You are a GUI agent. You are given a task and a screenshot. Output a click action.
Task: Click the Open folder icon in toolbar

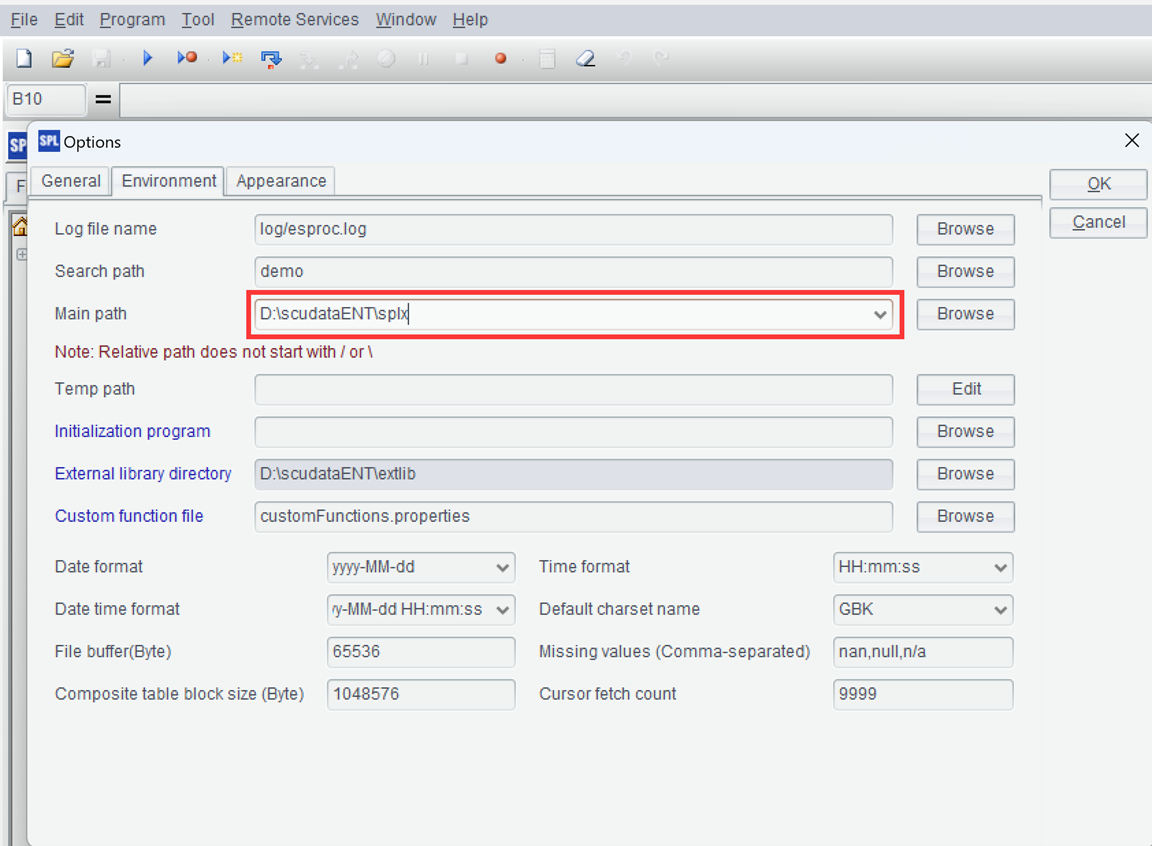pos(63,59)
